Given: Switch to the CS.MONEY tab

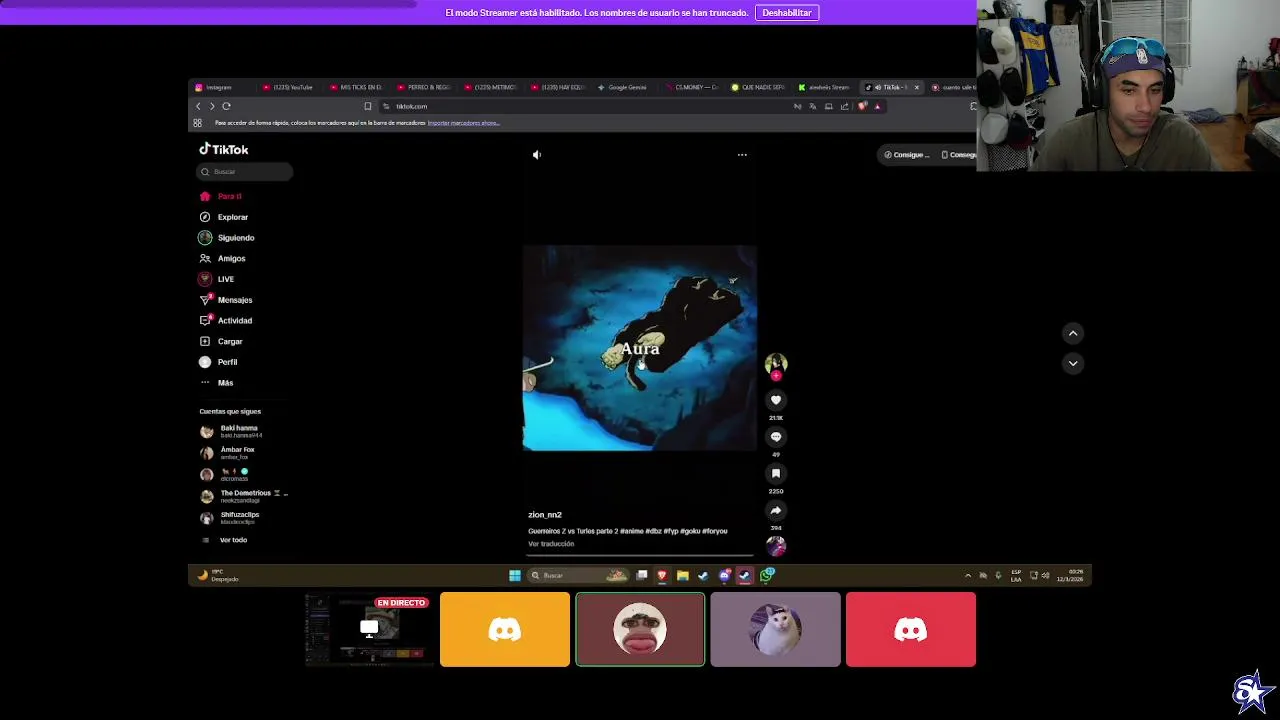Looking at the screenshot, I should [x=692, y=87].
